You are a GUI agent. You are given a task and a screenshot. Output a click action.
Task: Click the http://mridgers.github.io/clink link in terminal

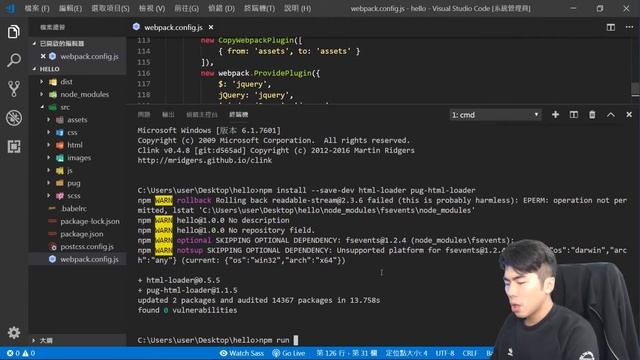[204, 160]
